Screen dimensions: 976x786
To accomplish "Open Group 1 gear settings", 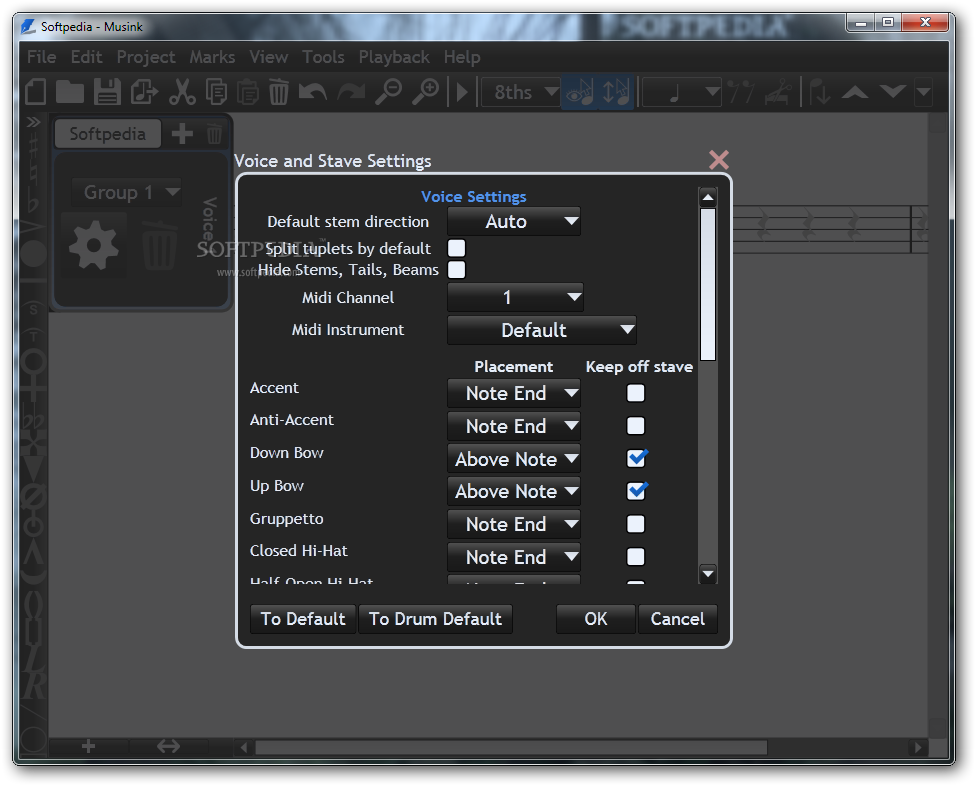I will point(93,245).
